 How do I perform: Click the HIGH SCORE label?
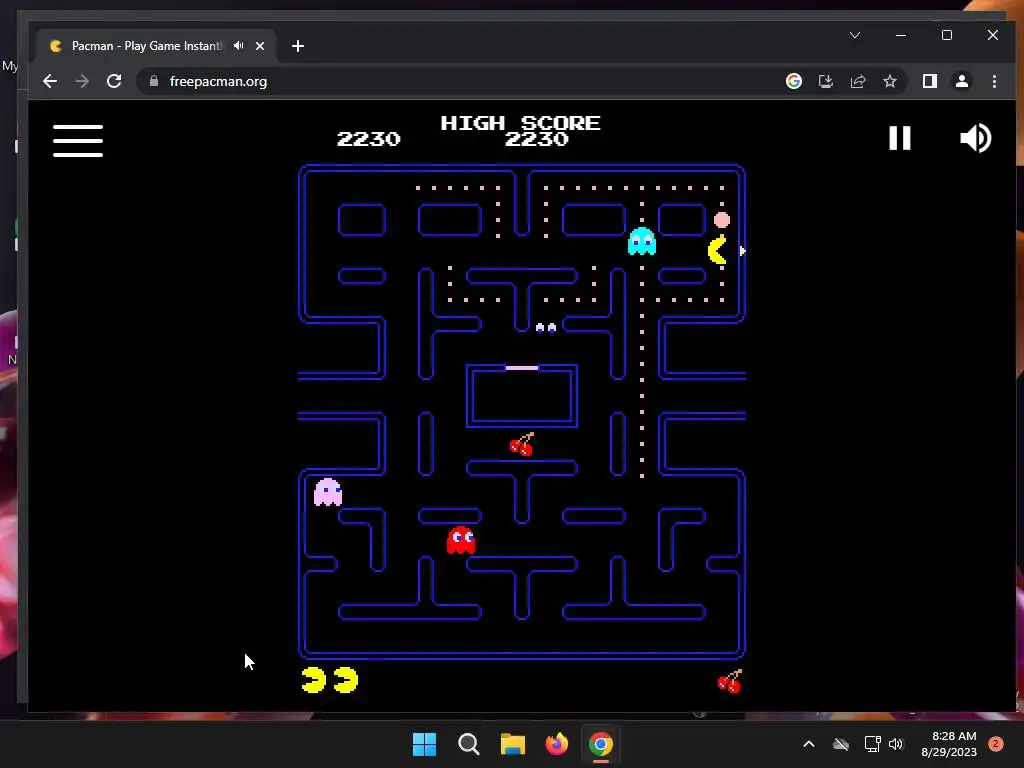(x=520, y=123)
